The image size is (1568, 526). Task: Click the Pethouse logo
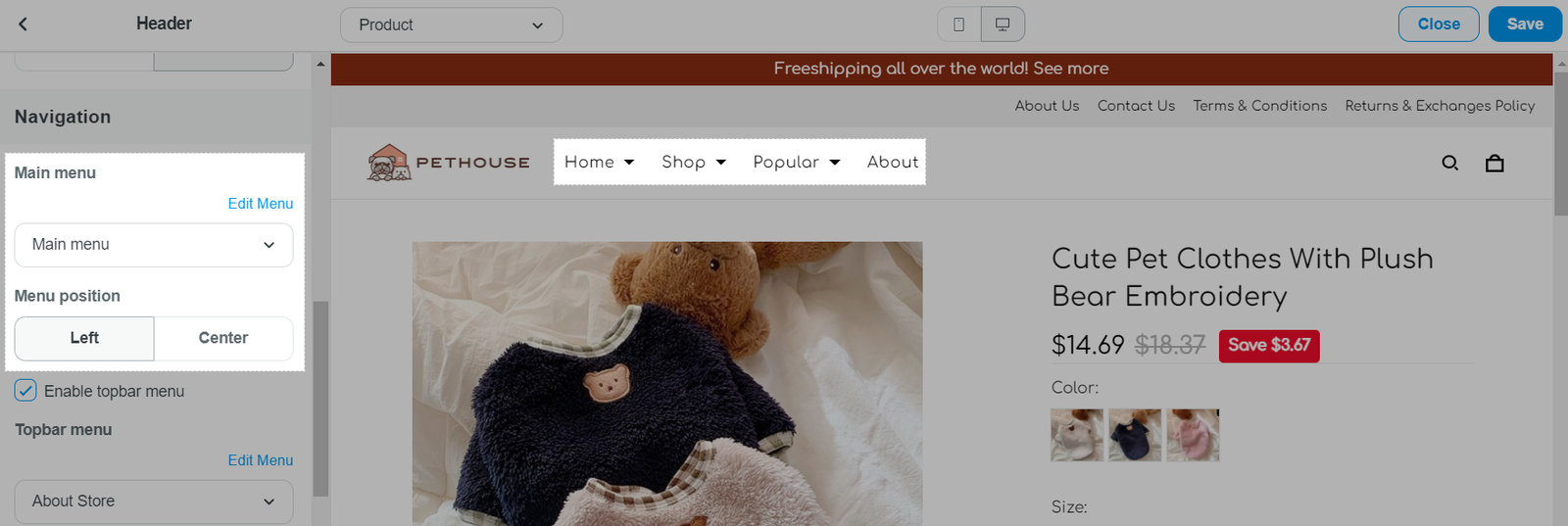point(448,163)
